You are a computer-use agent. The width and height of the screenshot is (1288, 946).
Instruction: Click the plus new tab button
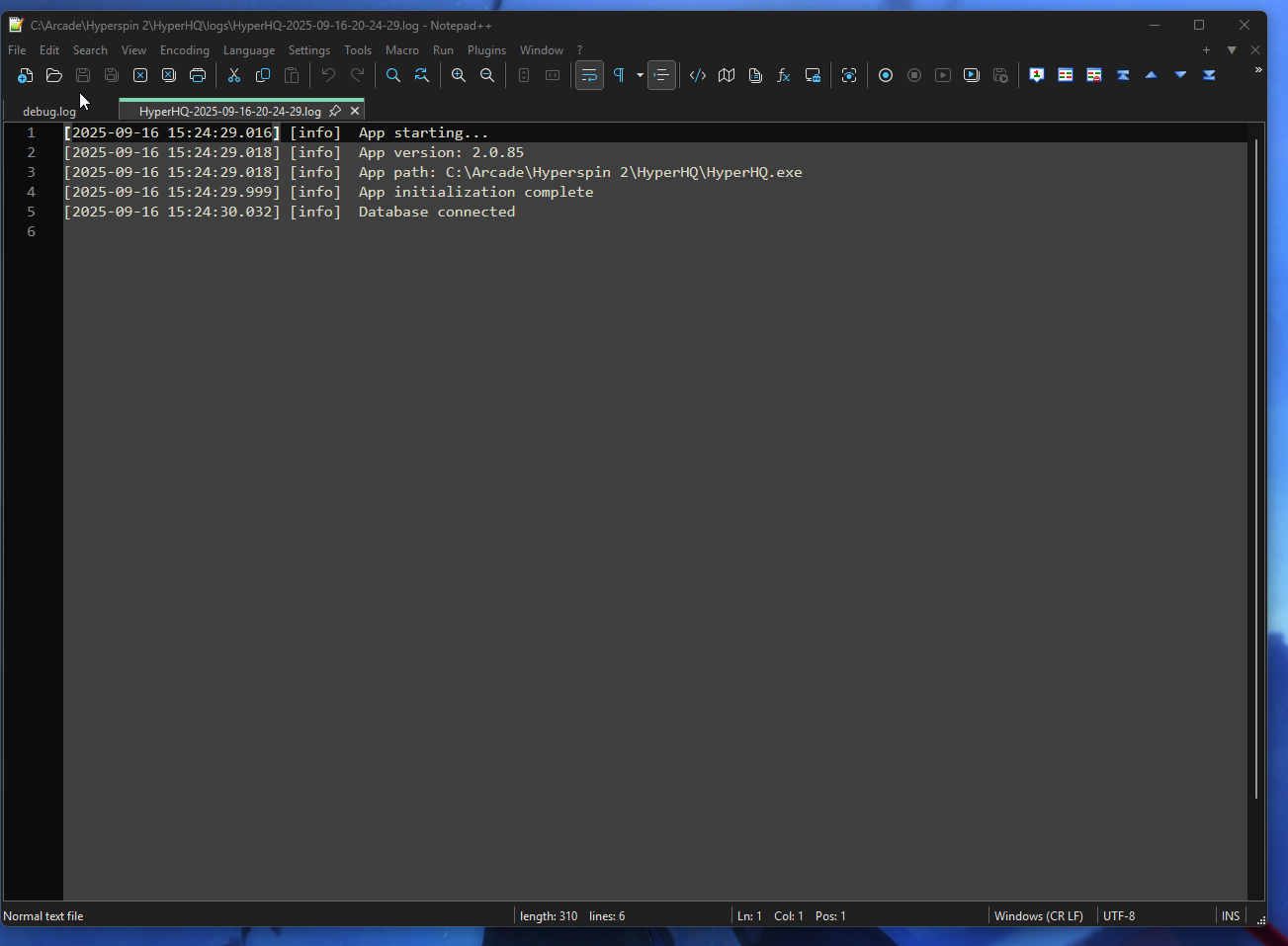1206,50
